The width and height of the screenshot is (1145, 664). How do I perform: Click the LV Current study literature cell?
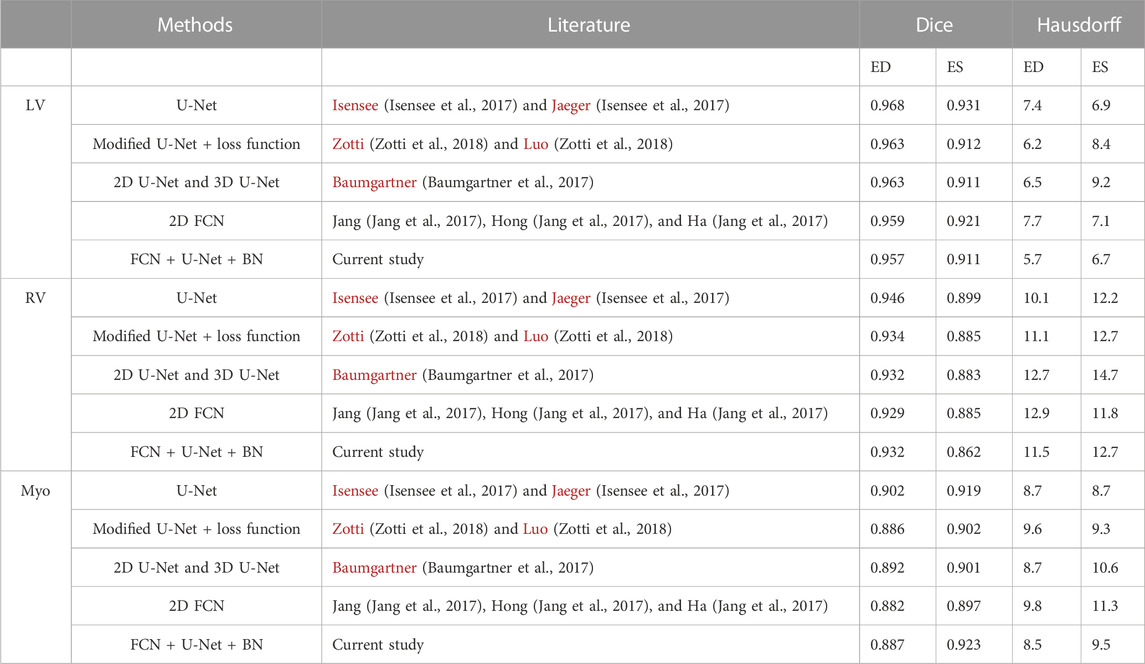590,259
